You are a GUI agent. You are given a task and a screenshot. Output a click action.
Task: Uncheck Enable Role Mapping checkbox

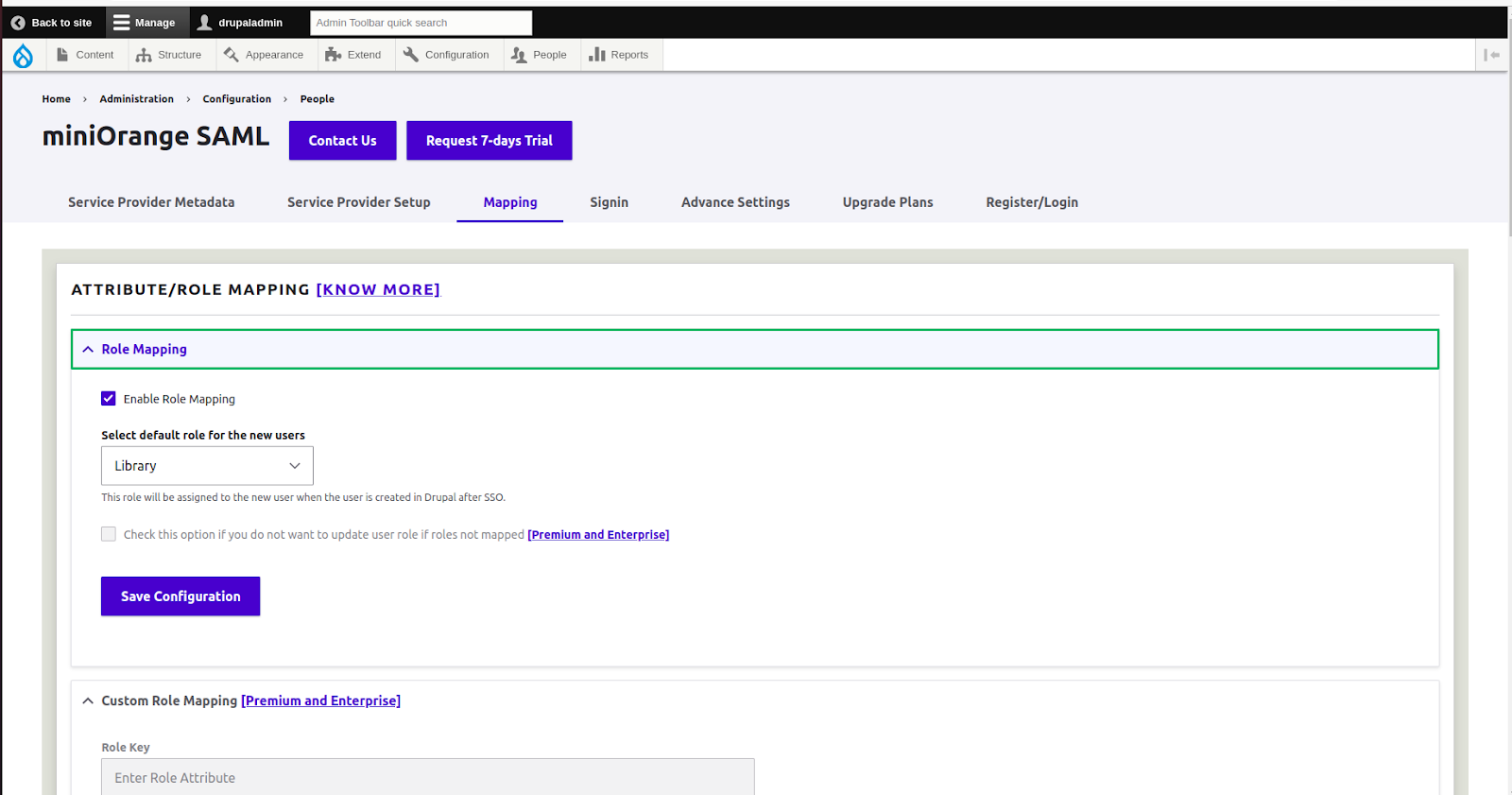tap(109, 399)
